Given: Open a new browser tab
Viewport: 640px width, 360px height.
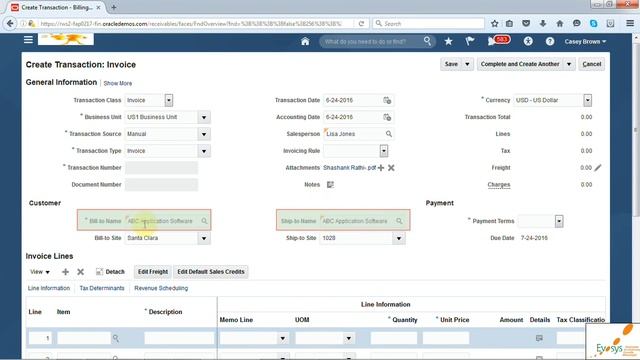Looking at the screenshot, I should (113, 7).
